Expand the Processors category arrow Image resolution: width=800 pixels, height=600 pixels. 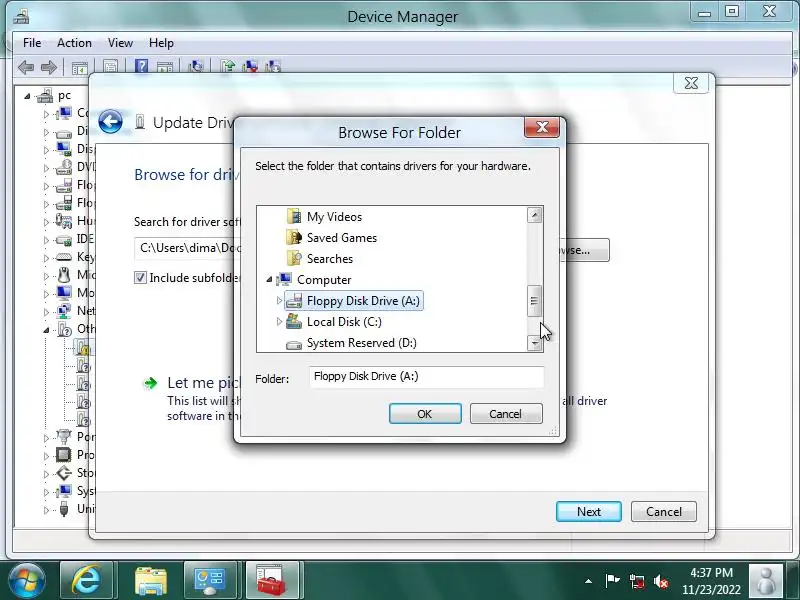[46, 456]
